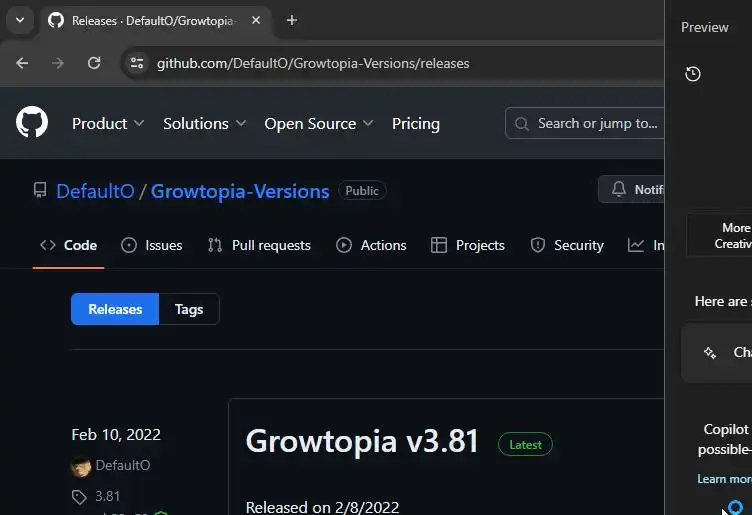Open the Code tab
This screenshot has width=752, height=515.
(68, 246)
